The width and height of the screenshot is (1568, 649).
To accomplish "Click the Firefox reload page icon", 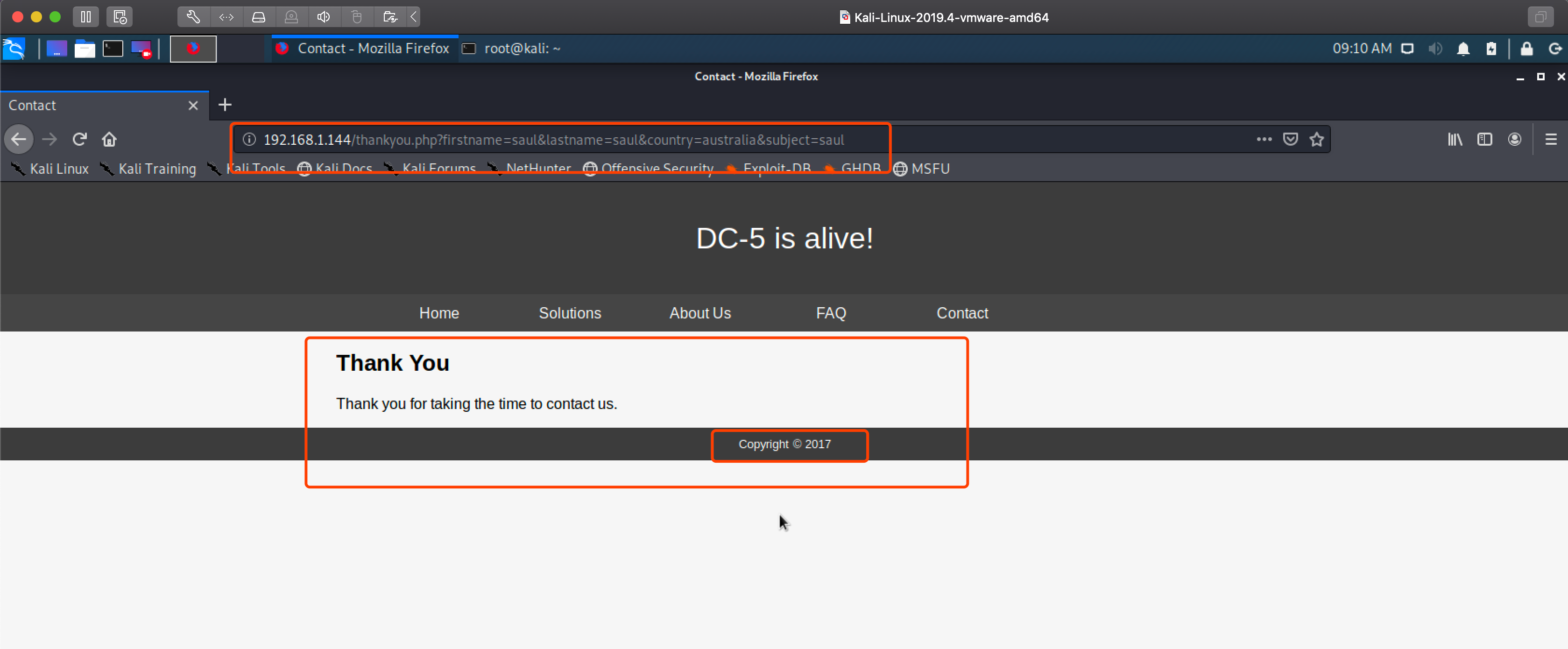I will pos(79,140).
